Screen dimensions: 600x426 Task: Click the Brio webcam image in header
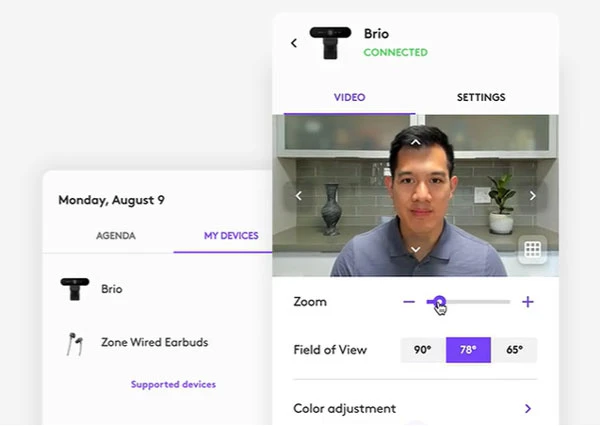pos(330,43)
